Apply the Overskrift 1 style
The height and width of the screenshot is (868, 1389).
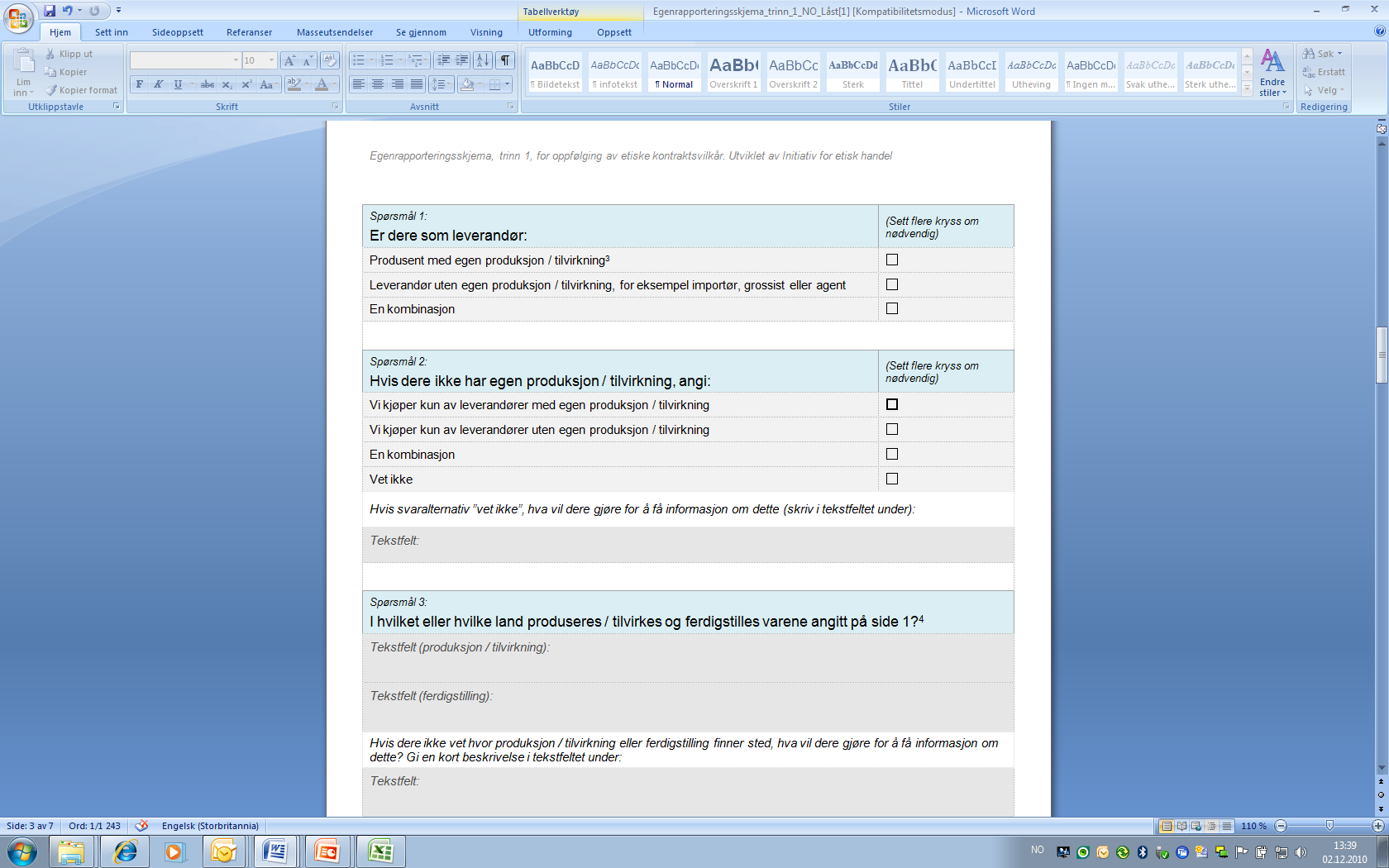pyautogui.click(x=733, y=73)
